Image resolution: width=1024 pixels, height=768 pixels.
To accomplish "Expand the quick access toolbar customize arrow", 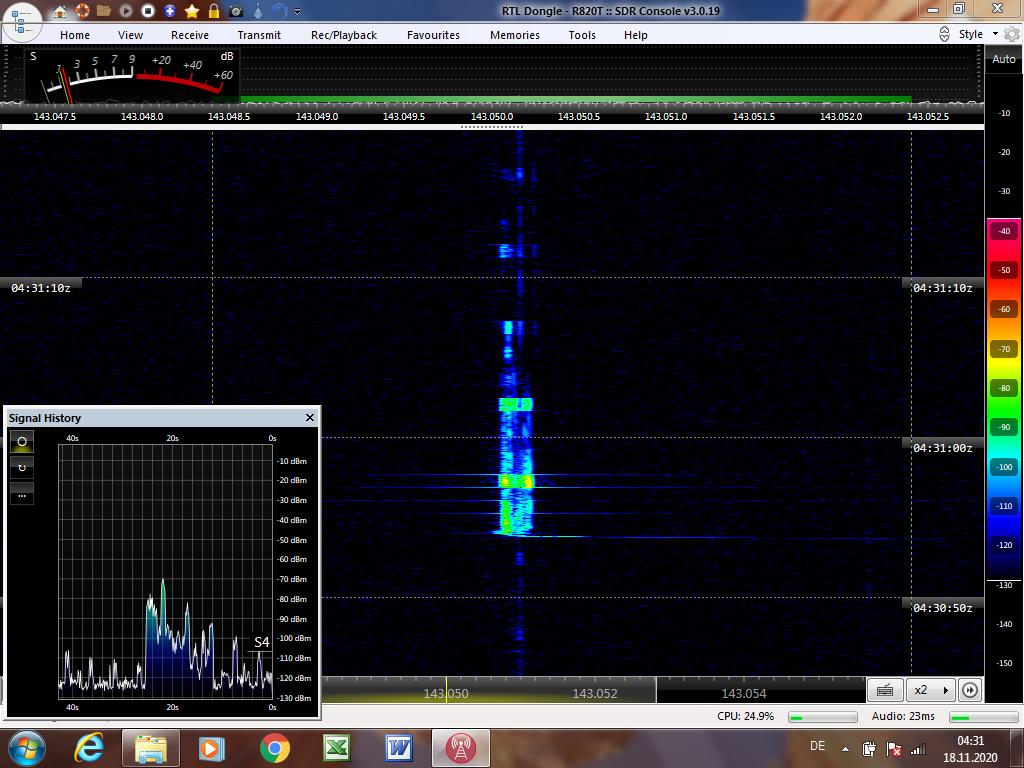I will pos(298,12).
